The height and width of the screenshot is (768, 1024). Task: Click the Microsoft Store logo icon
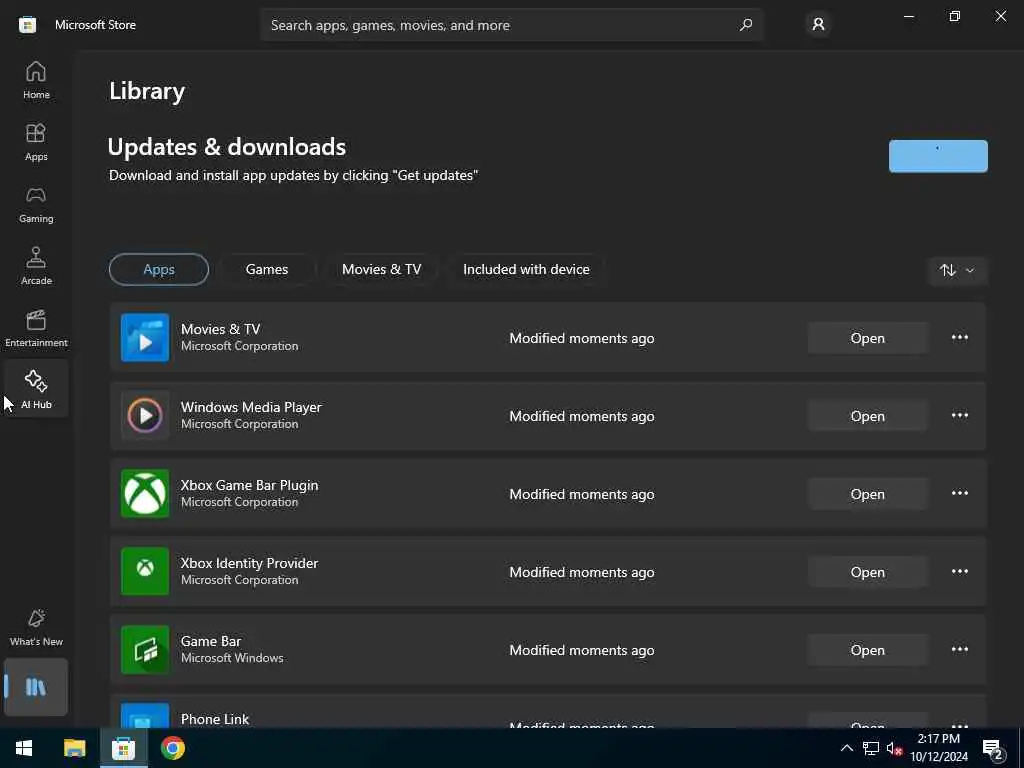pyautogui.click(x=27, y=25)
